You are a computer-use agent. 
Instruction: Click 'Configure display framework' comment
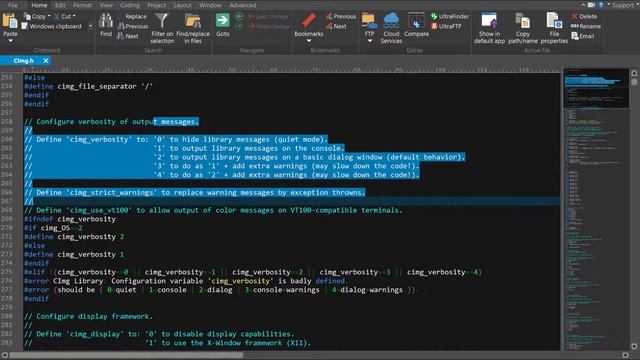pos(88,316)
